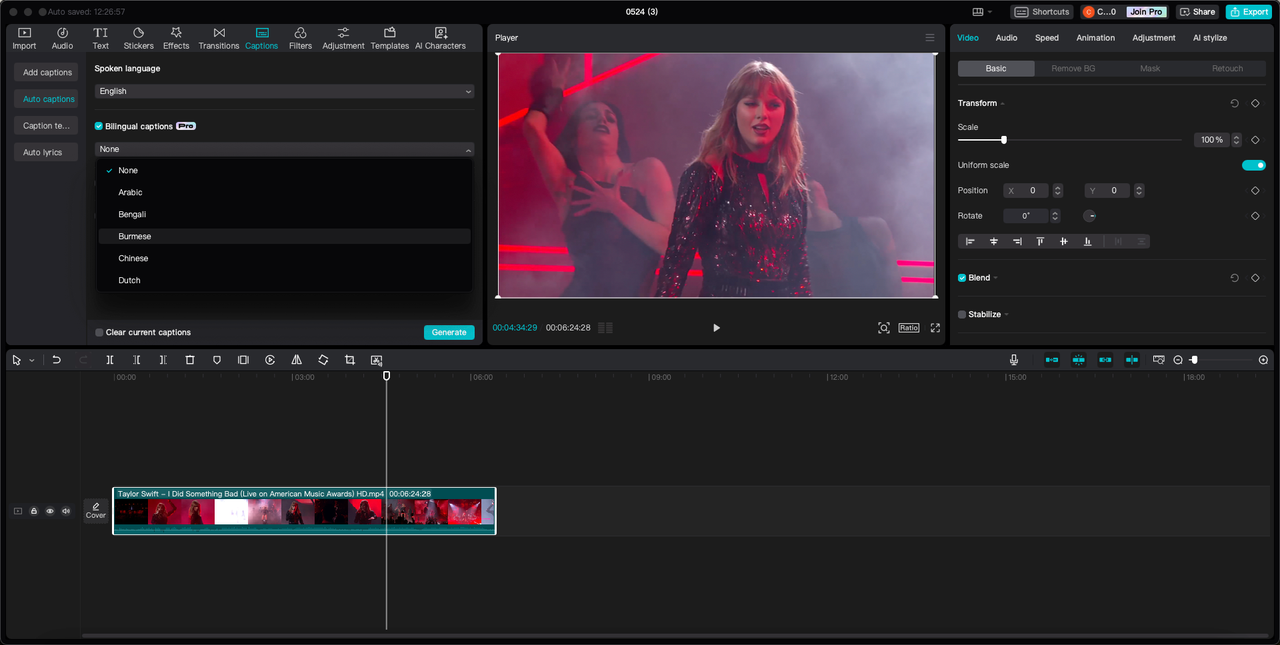Image resolution: width=1280 pixels, height=645 pixels.
Task: Delete the selected clip with trash icon
Action: click(190, 360)
